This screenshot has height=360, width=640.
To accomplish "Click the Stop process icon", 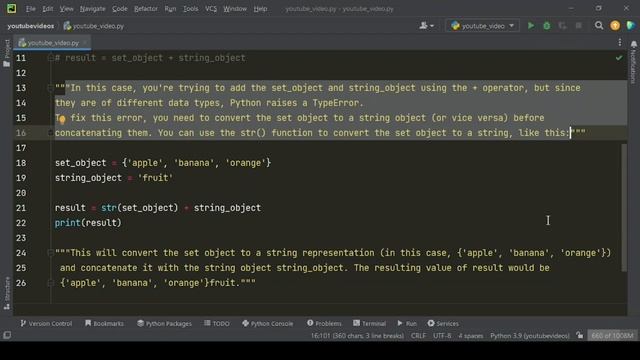I will [x=578, y=26].
